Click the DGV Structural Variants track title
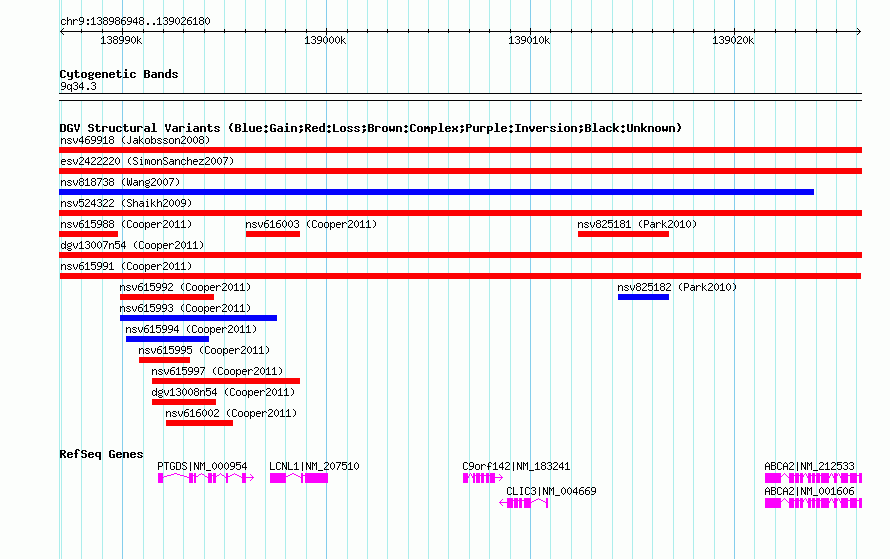Image resolution: width=890 pixels, height=559 pixels. coord(371,128)
